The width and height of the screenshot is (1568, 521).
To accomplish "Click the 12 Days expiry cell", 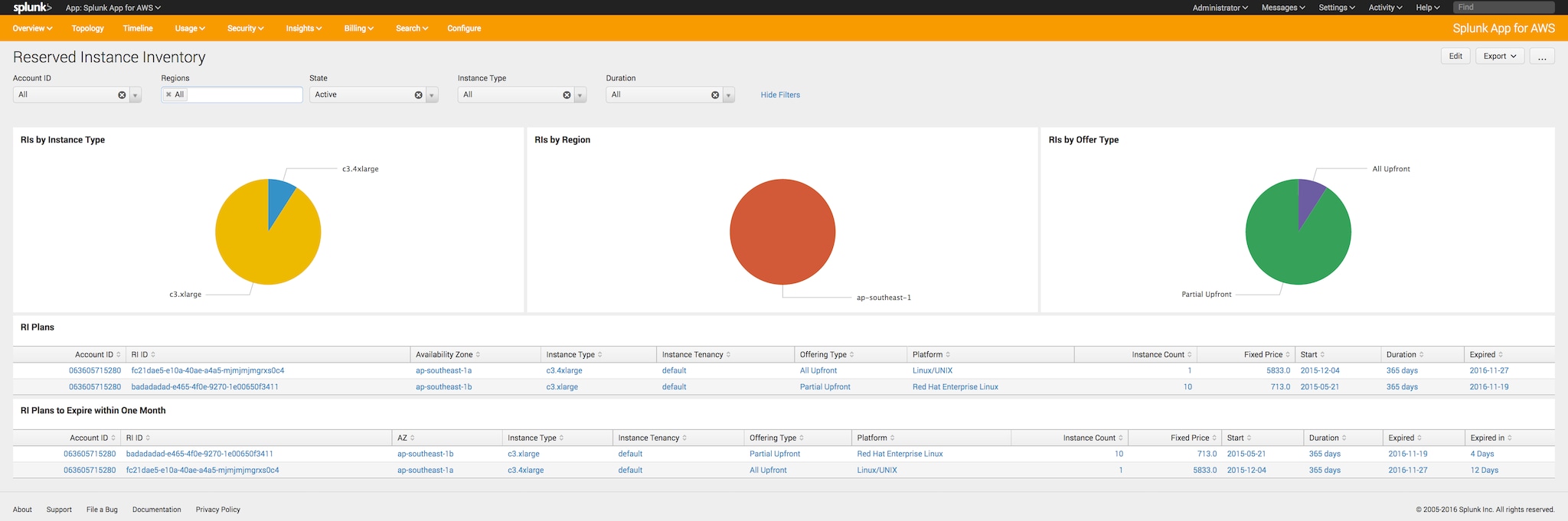I will (1484, 471).
